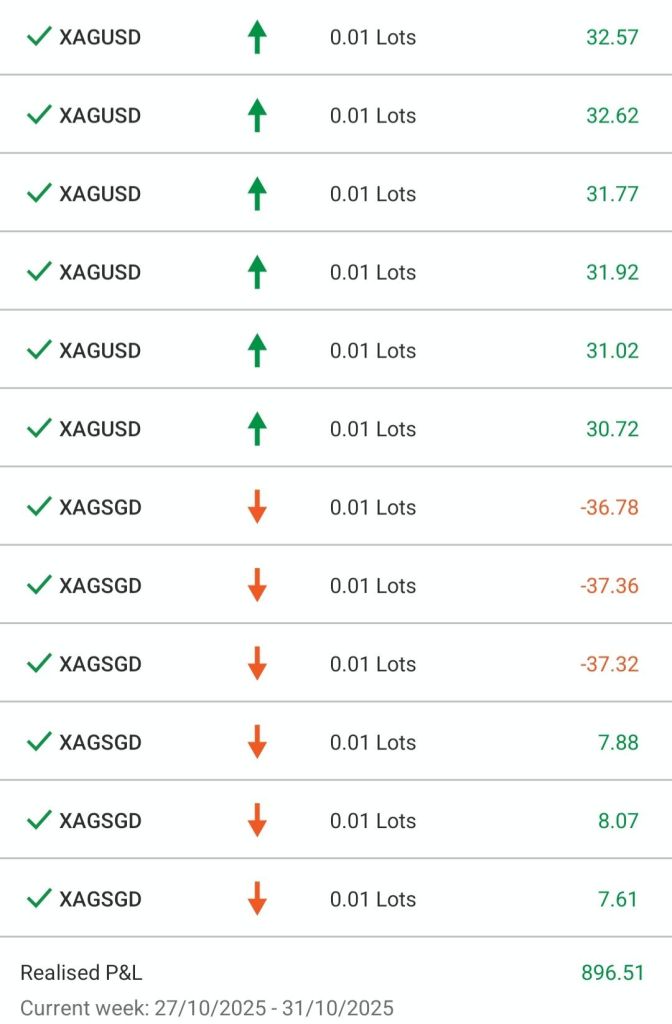Image resolution: width=672 pixels, height=1024 pixels.
Task: Click orange down arrow on -36.78 trade row
Action: (x=257, y=507)
